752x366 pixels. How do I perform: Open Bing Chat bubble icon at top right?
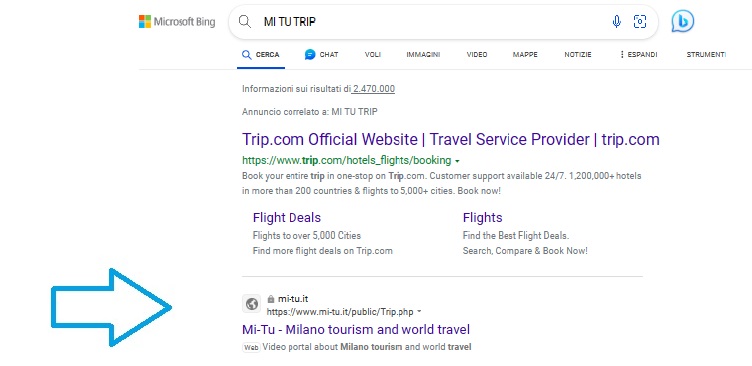click(x=682, y=21)
